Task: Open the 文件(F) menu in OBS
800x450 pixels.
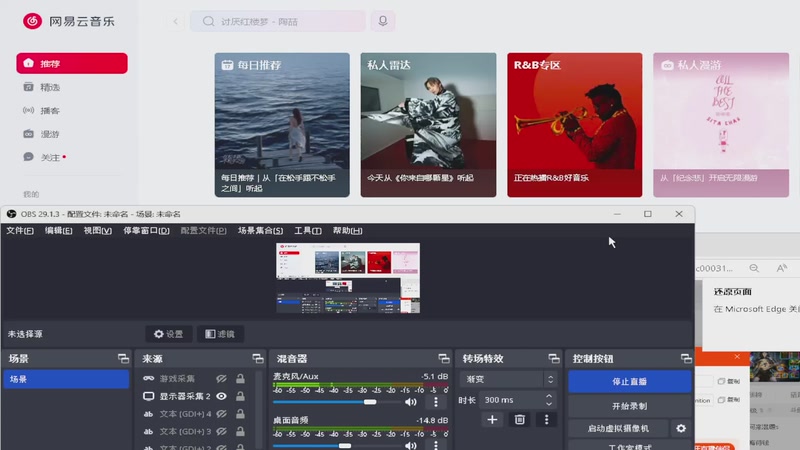Action: [x=20, y=231]
